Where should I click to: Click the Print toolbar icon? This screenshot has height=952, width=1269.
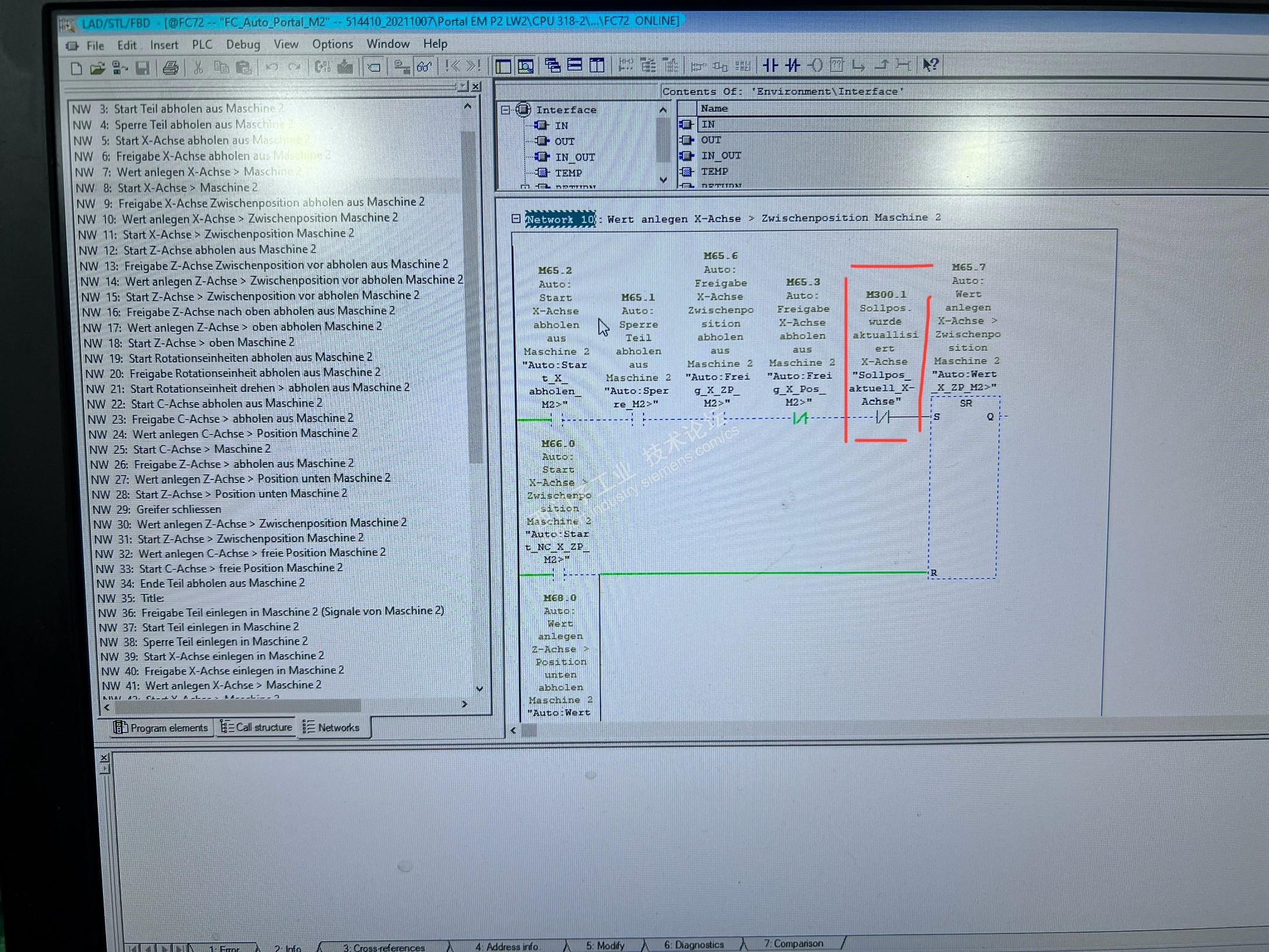click(170, 68)
